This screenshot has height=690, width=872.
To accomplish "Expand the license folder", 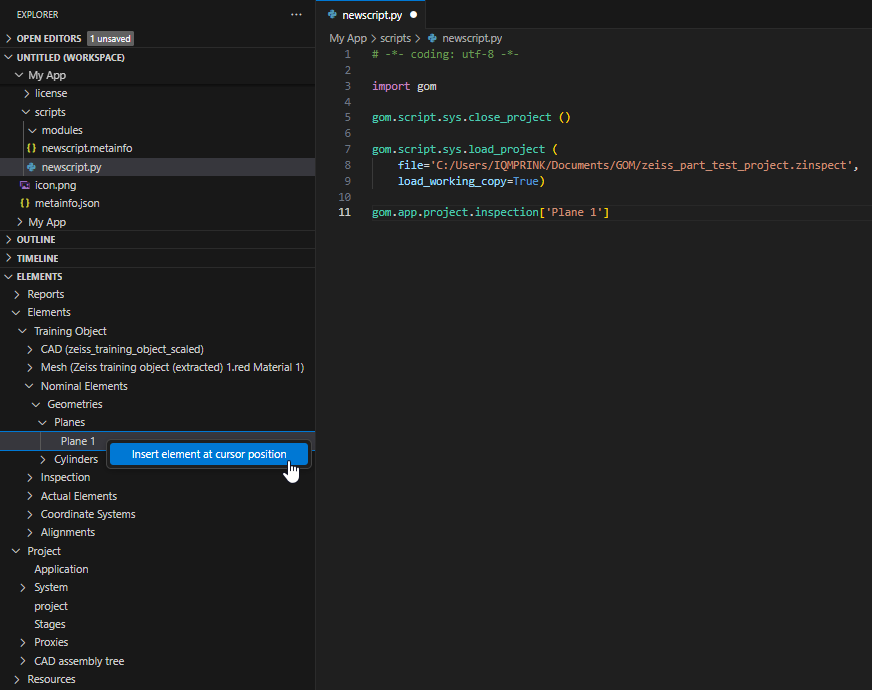I will point(27,93).
